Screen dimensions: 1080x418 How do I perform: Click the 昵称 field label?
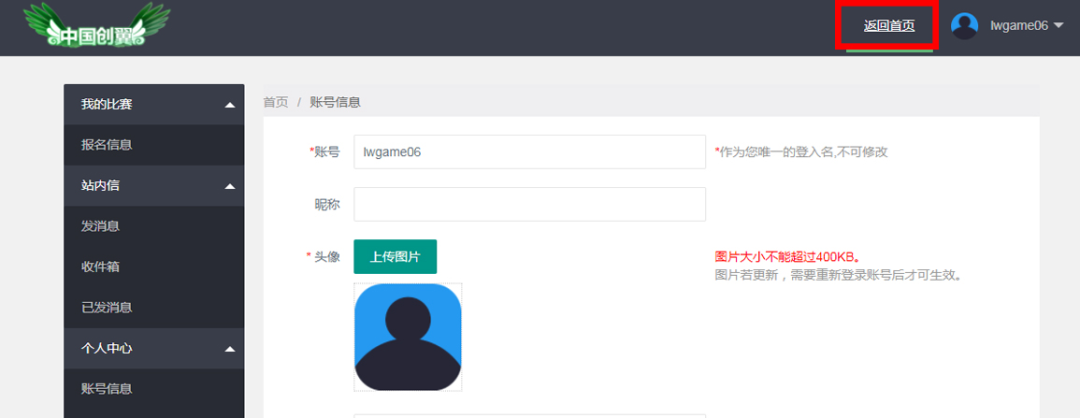click(327, 205)
